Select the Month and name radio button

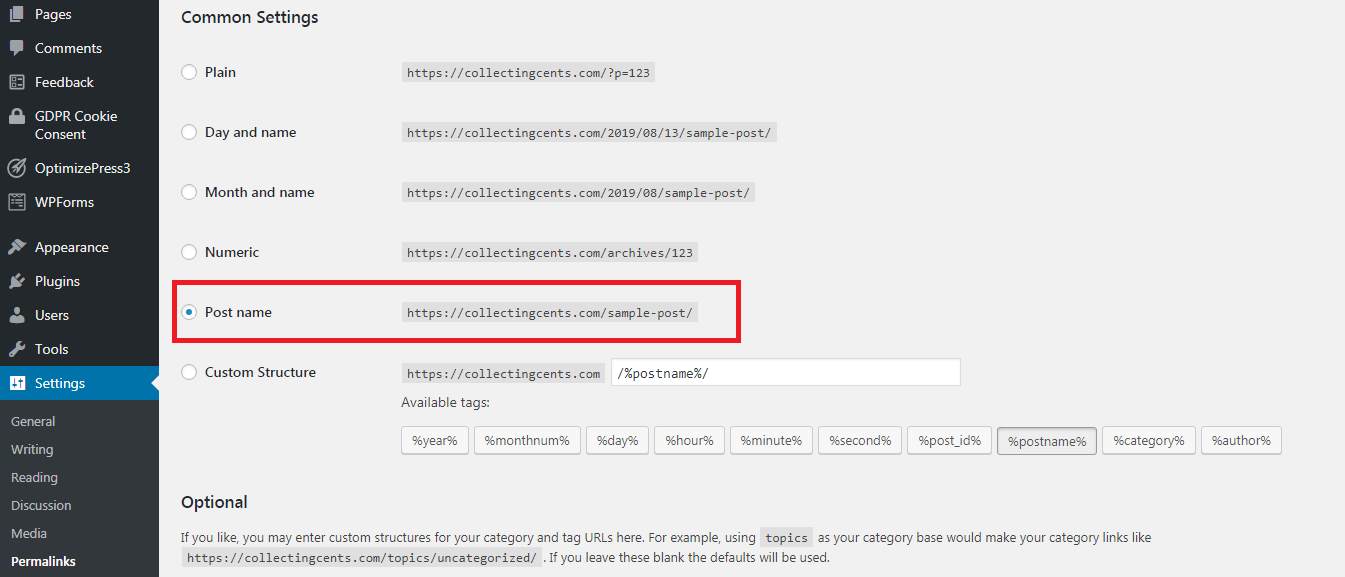pyautogui.click(x=189, y=192)
